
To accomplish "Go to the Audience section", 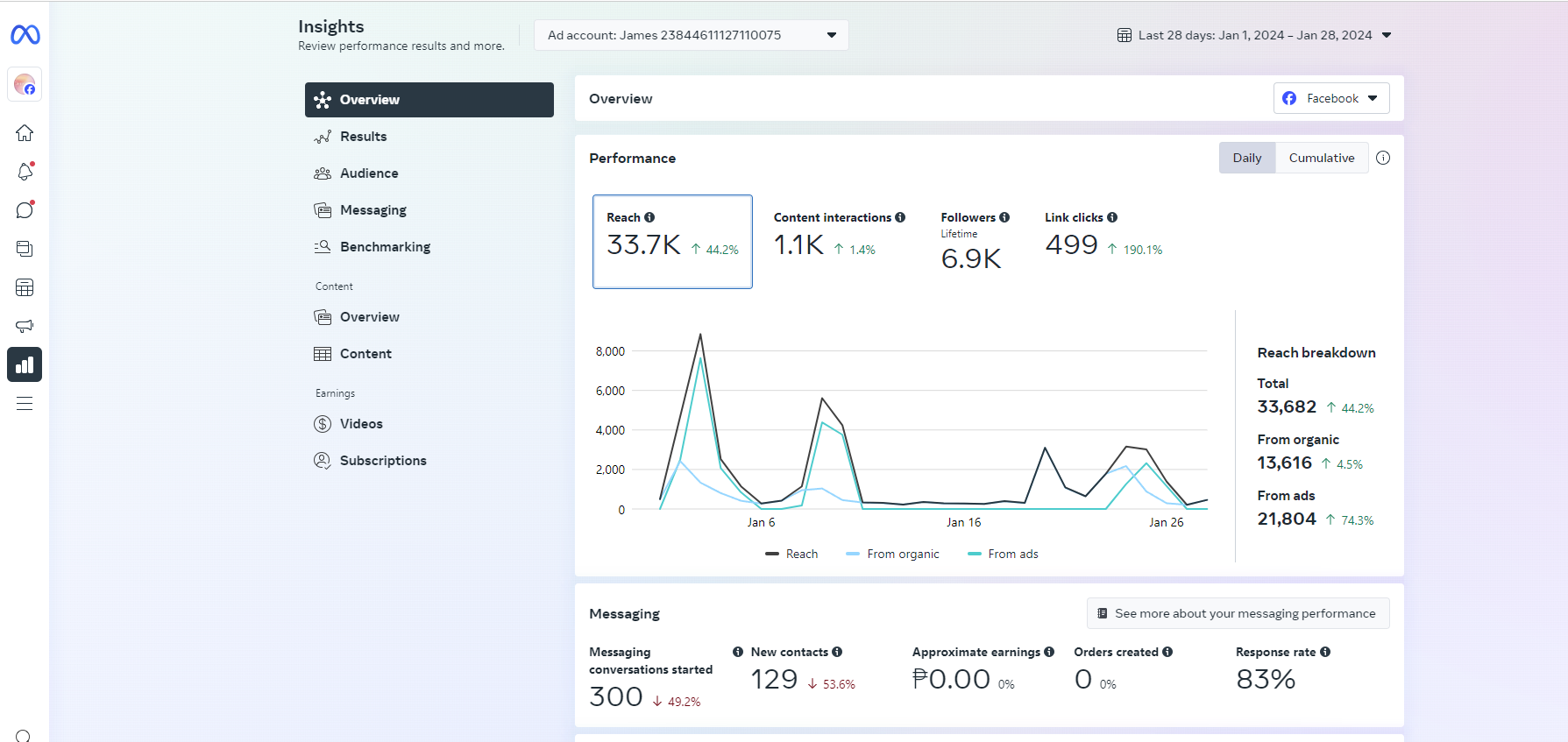I will (369, 173).
